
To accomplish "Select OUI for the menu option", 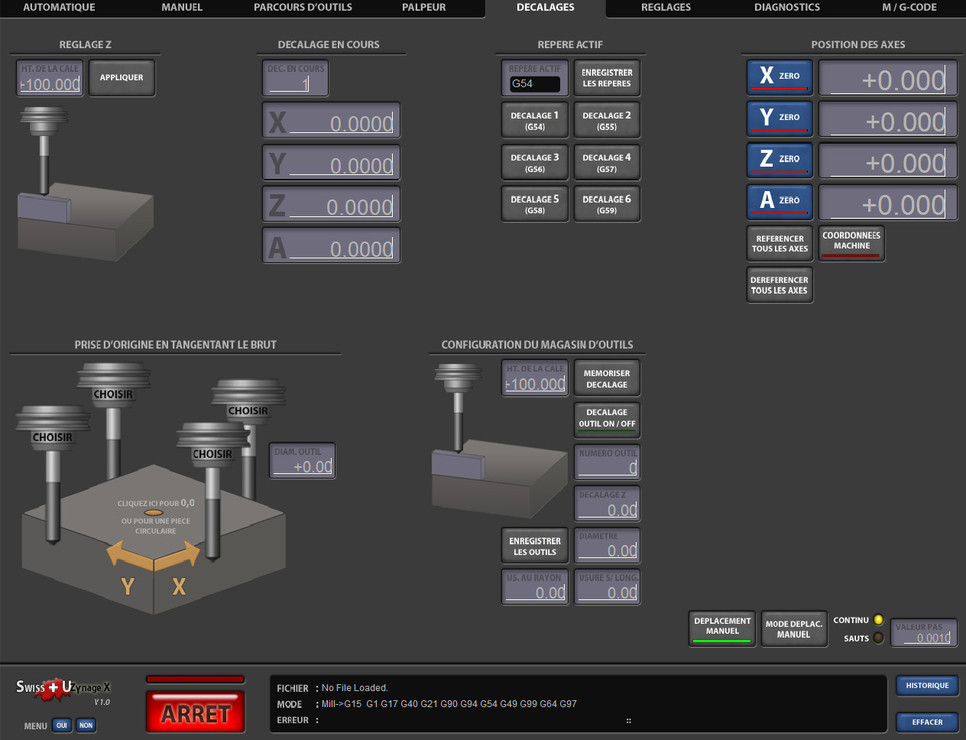I will tap(62, 726).
